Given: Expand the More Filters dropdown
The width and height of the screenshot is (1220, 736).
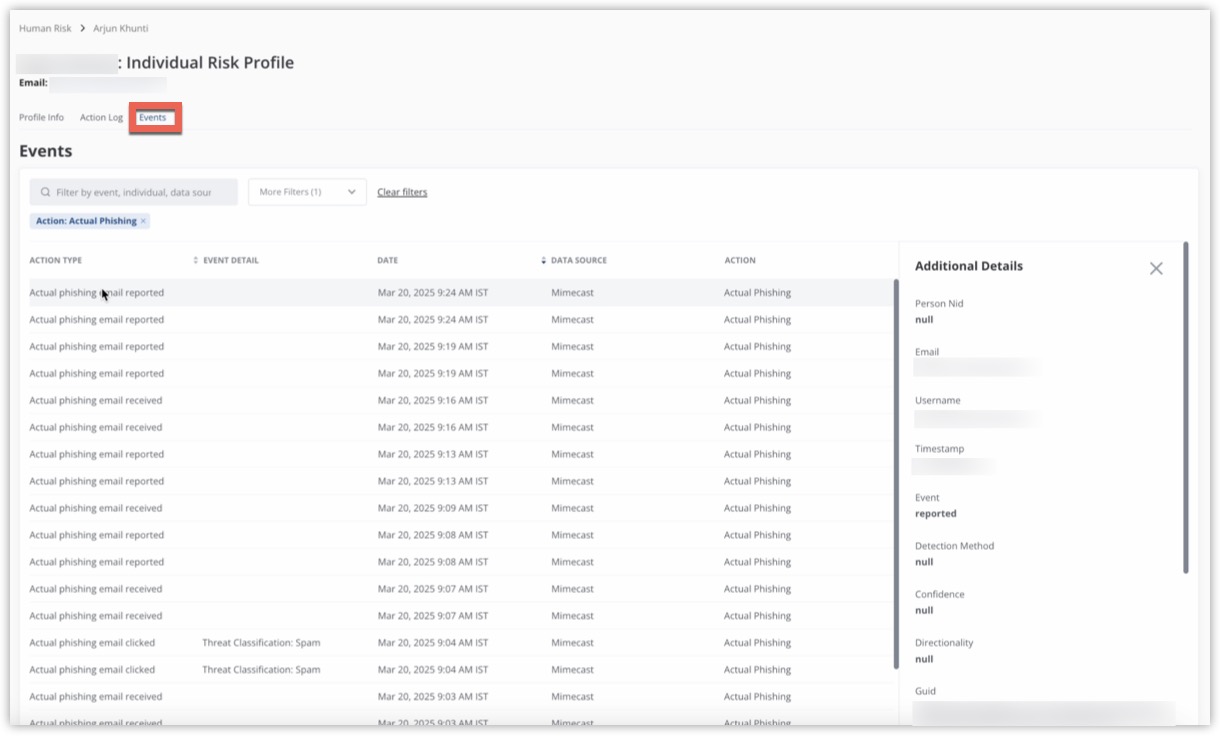Looking at the screenshot, I should (307, 192).
